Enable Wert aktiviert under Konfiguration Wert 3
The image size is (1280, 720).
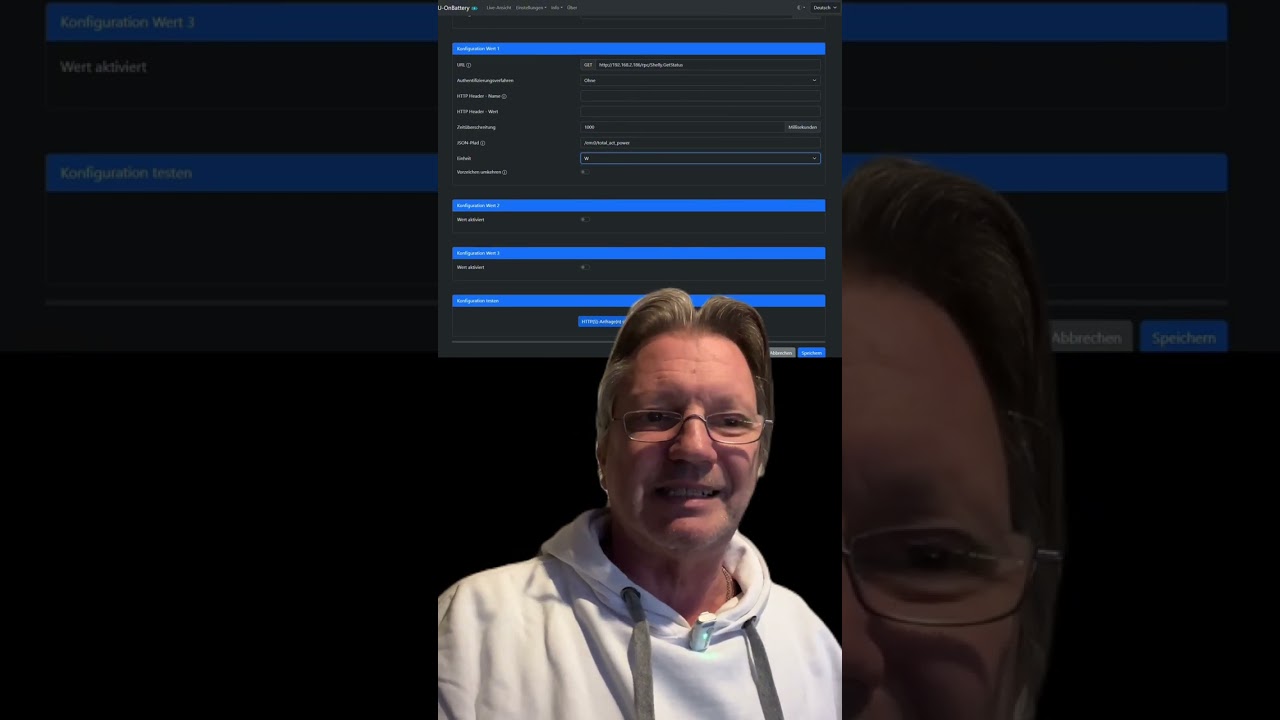pyautogui.click(x=585, y=267)
